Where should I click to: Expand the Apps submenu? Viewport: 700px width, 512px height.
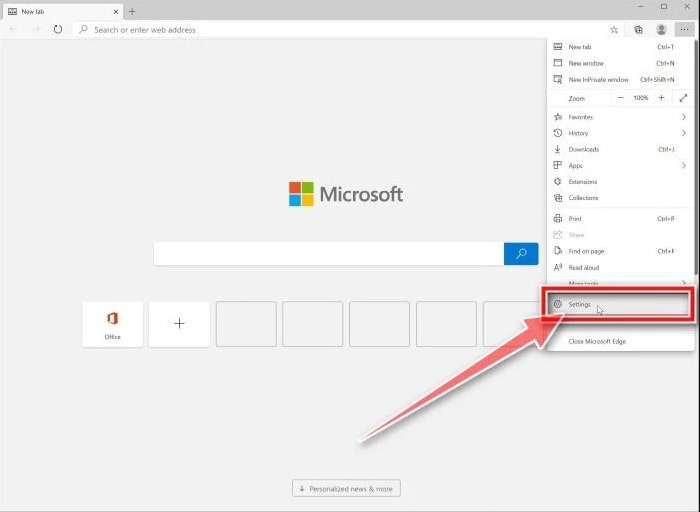(x=621, y=166)
